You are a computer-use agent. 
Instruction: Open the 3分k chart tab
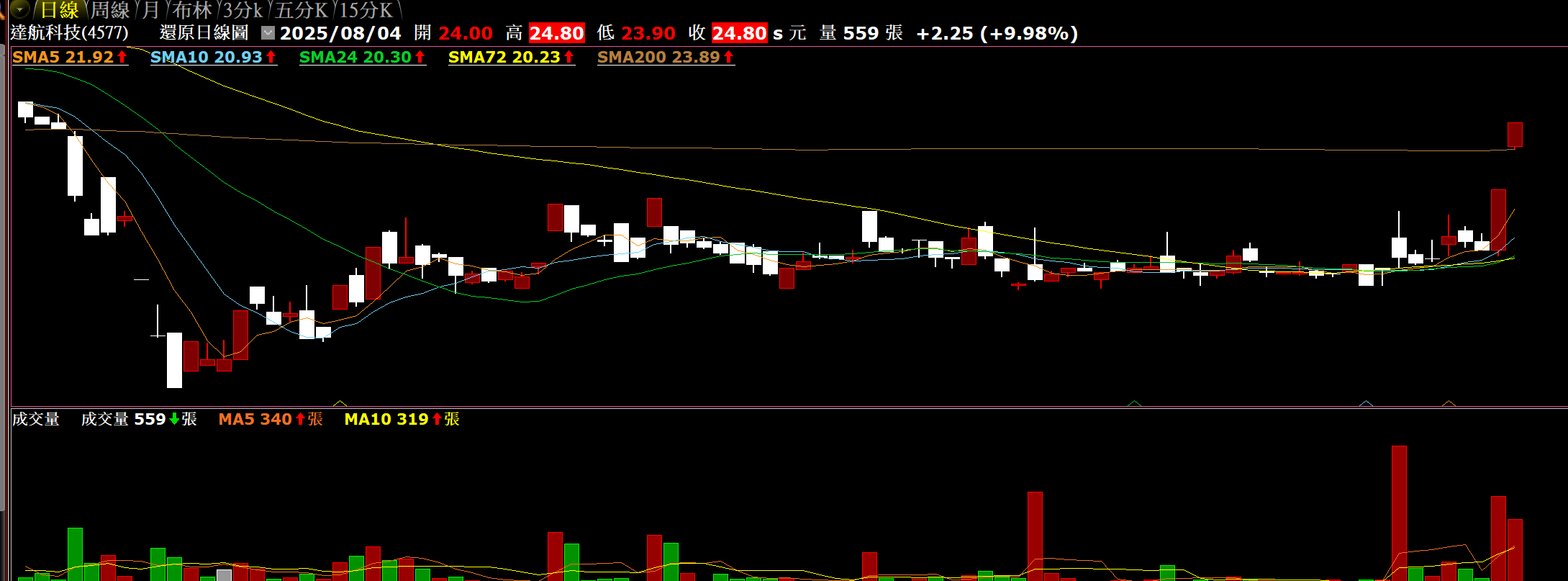tap(243, 10)
